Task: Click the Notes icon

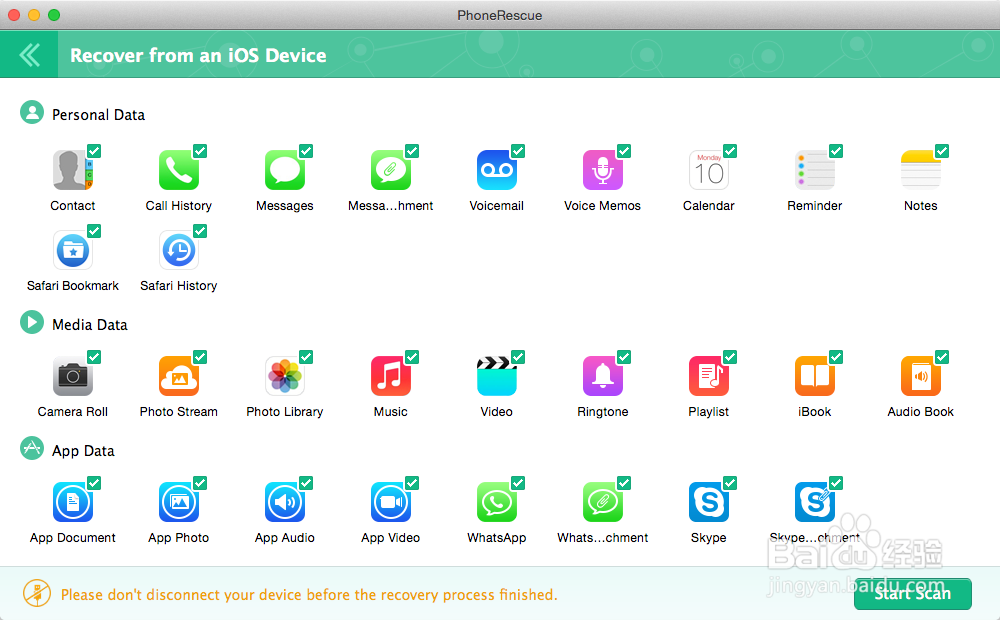Action: [x=920, y=170]
